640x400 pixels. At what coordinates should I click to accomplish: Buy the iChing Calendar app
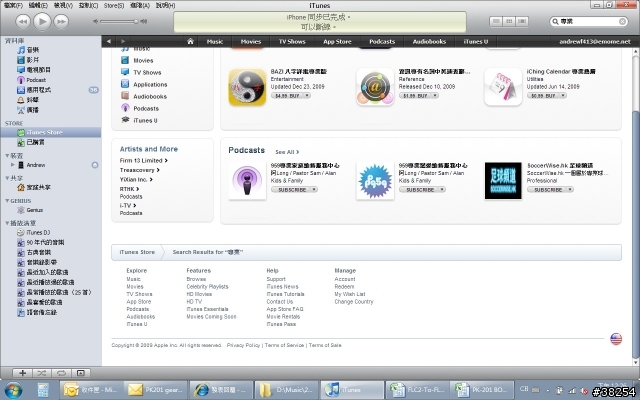[543, 96]
